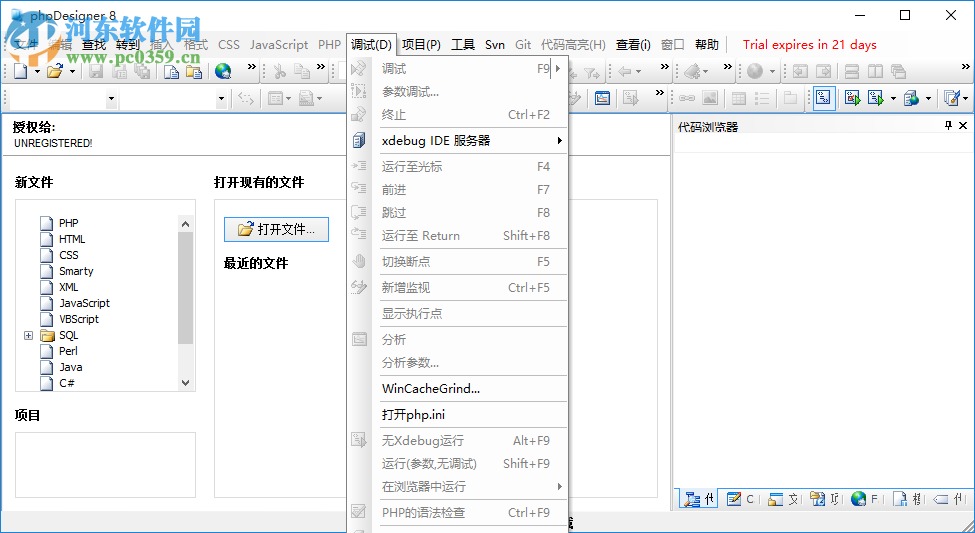Click the split vertically window icon

click(876, 72)
